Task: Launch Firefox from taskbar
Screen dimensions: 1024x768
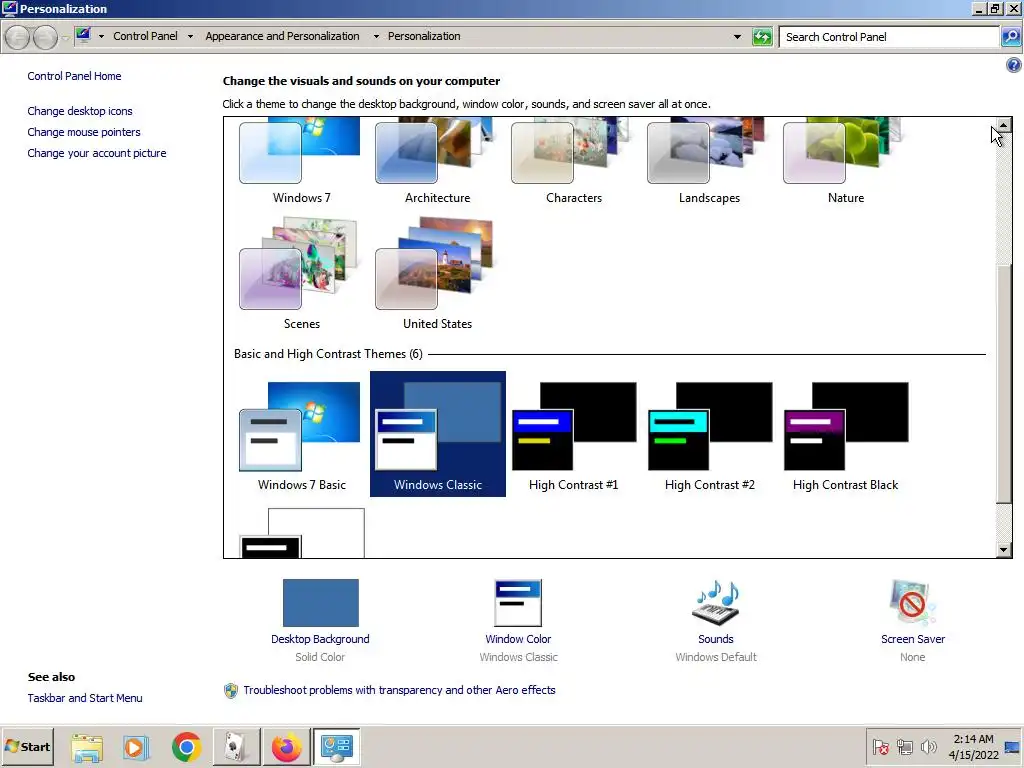Action: tap(286, 747)
